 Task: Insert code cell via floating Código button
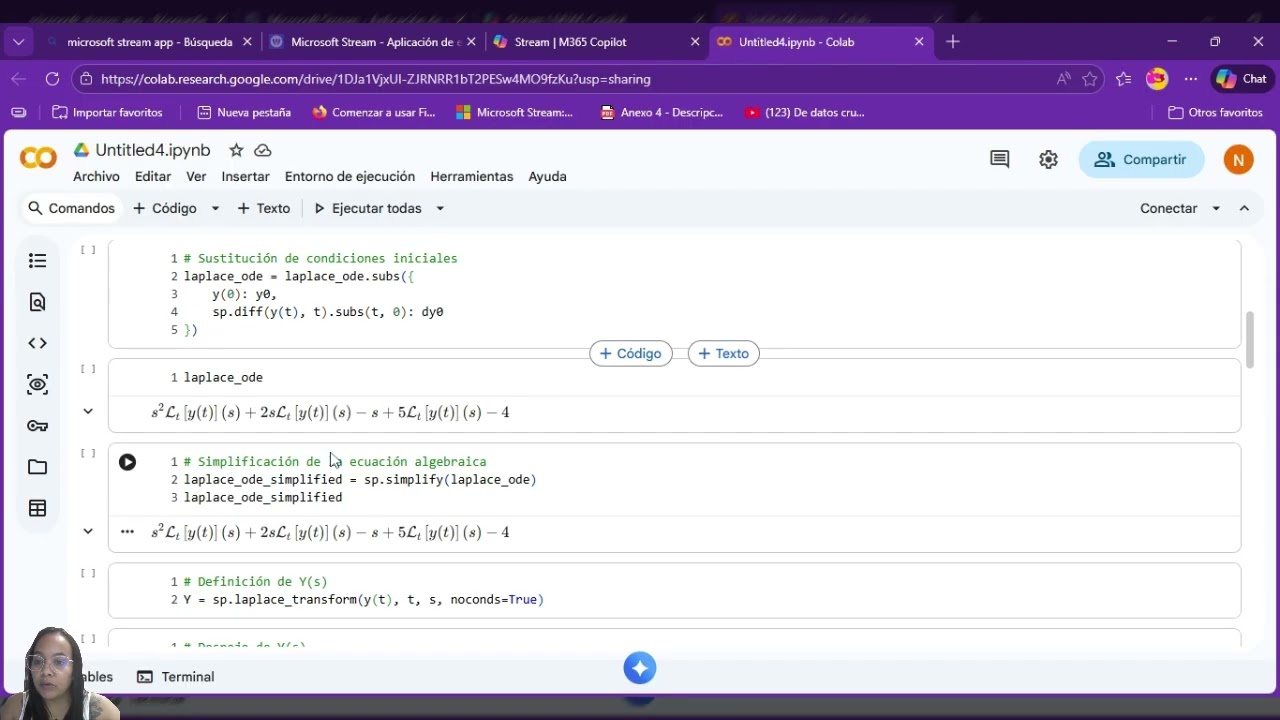(x=631, y=353)
